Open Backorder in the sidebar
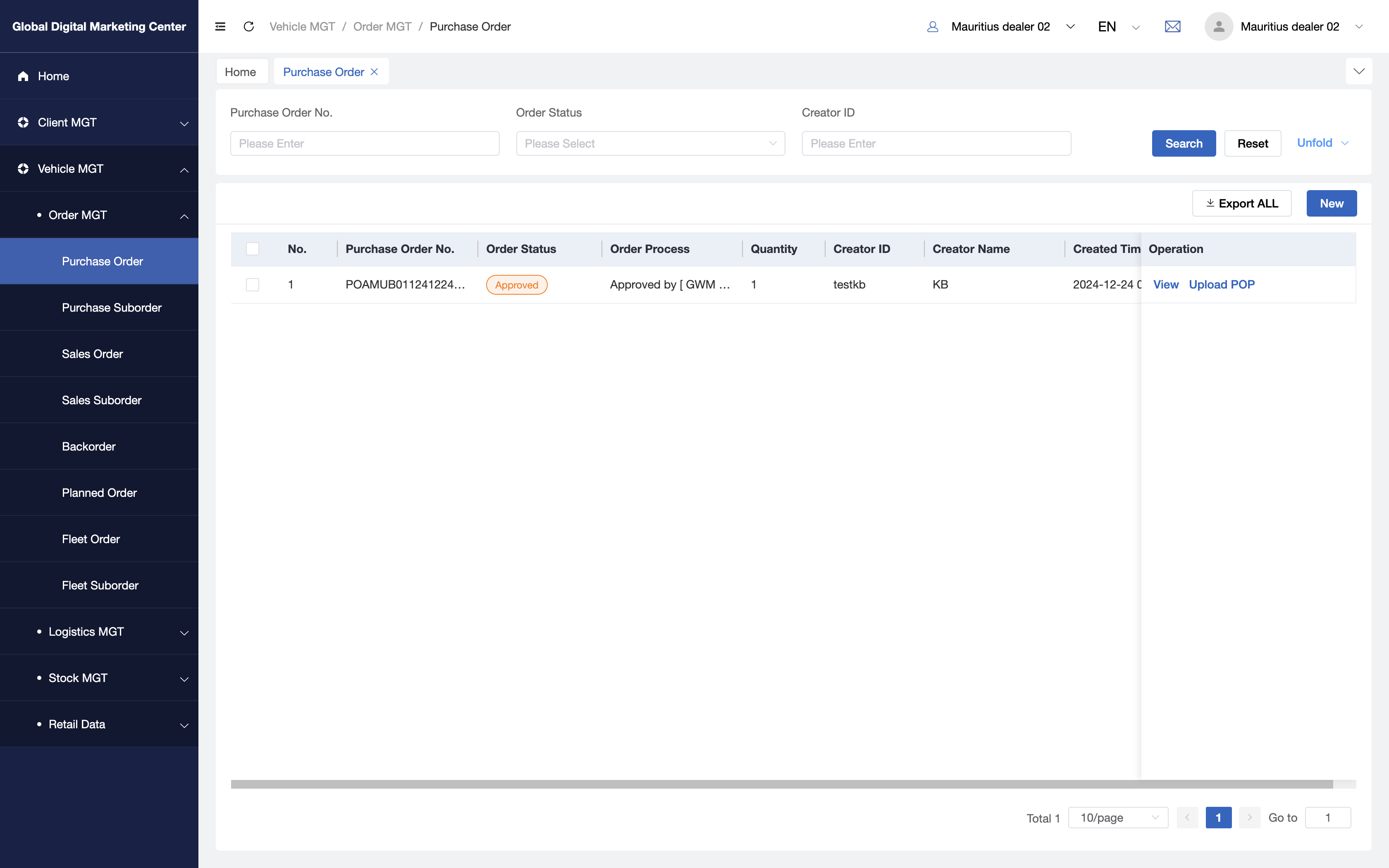 pyautogui.click(x=99, y=447)
